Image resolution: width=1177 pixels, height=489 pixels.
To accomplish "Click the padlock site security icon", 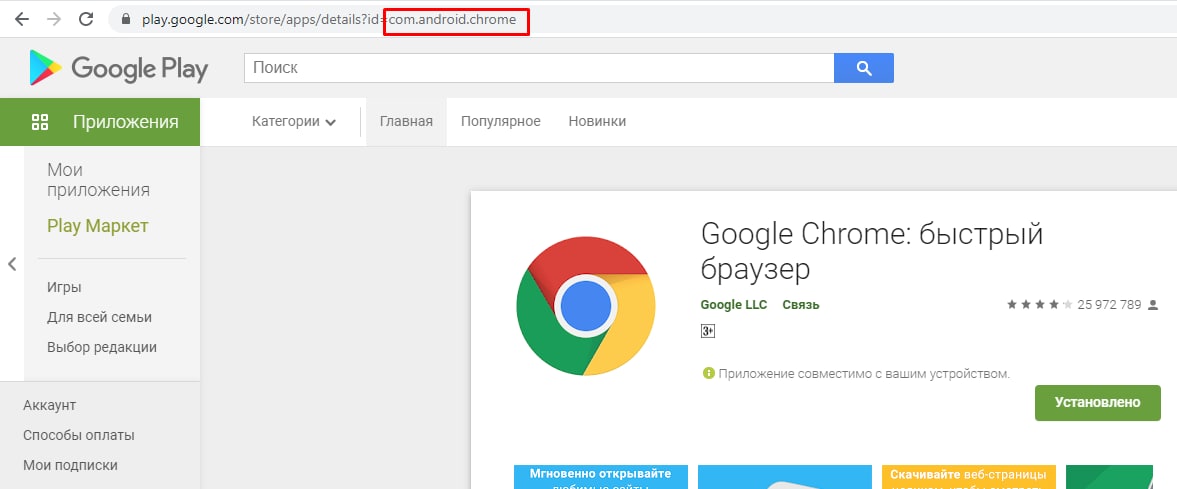I will click(x=125, y=20).
